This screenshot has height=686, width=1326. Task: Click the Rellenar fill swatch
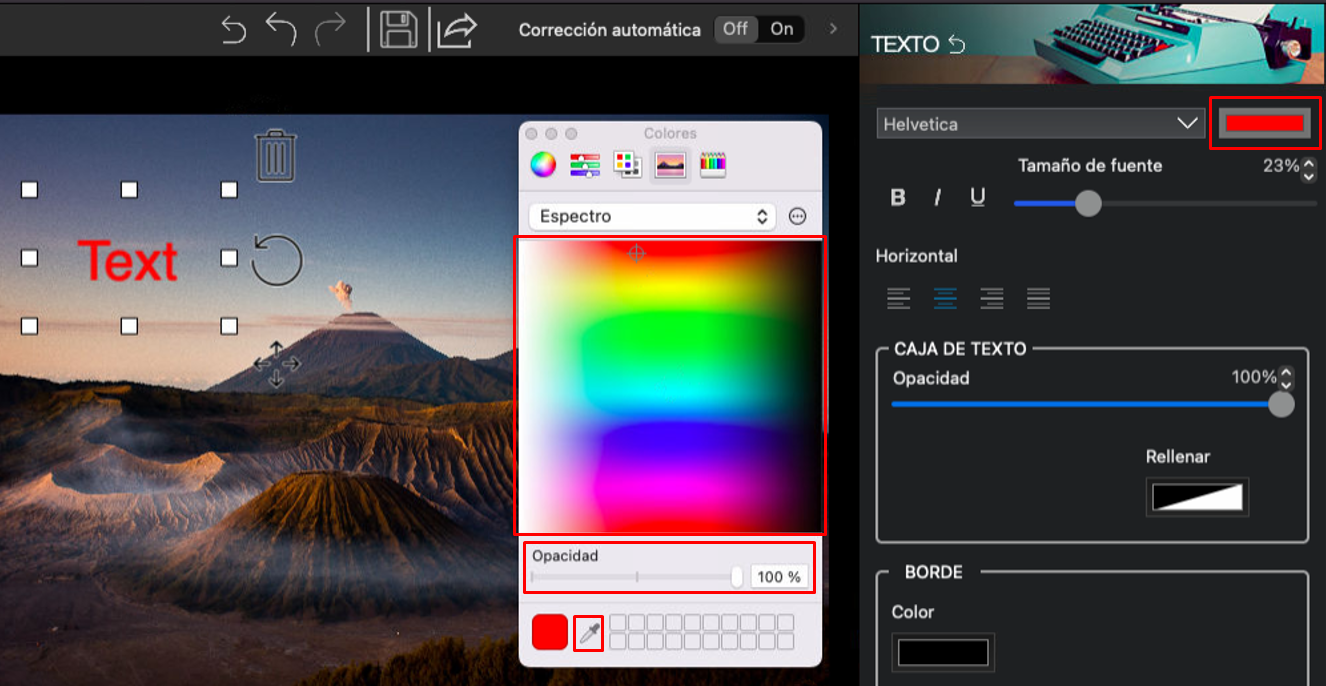[x=1197, y=497]
